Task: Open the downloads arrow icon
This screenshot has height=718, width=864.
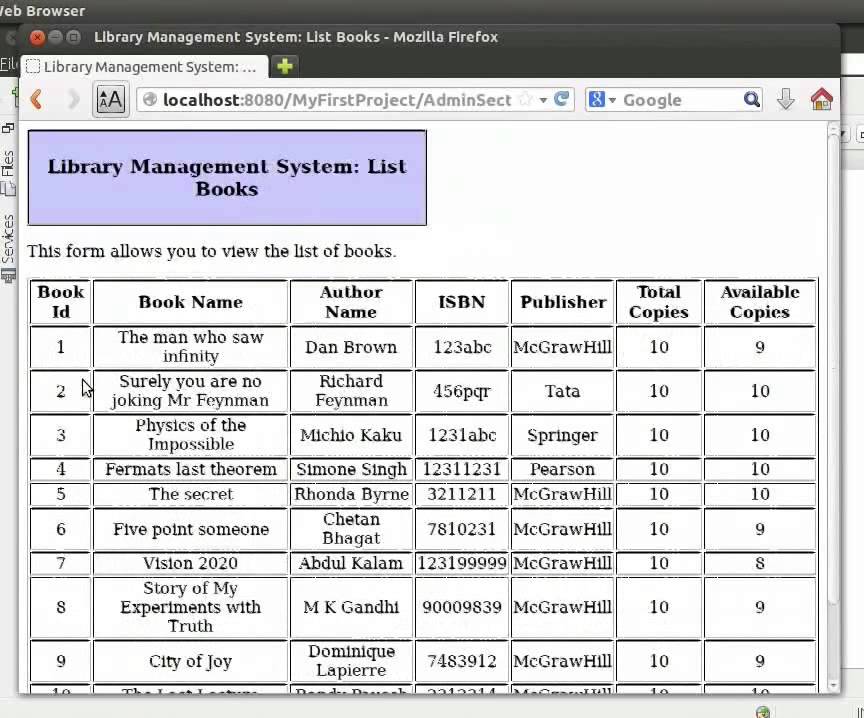Action: [x=785, y=100]
